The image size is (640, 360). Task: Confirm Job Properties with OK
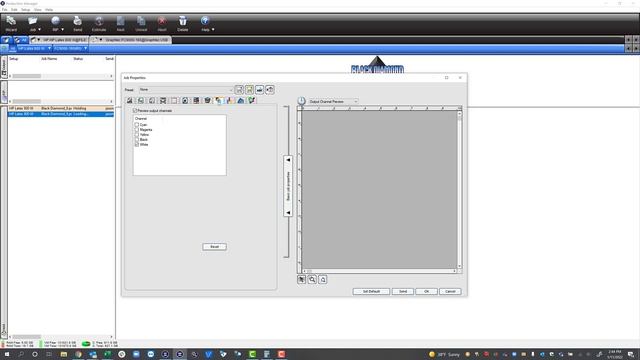pyautogui.click(x=426, y=291)
